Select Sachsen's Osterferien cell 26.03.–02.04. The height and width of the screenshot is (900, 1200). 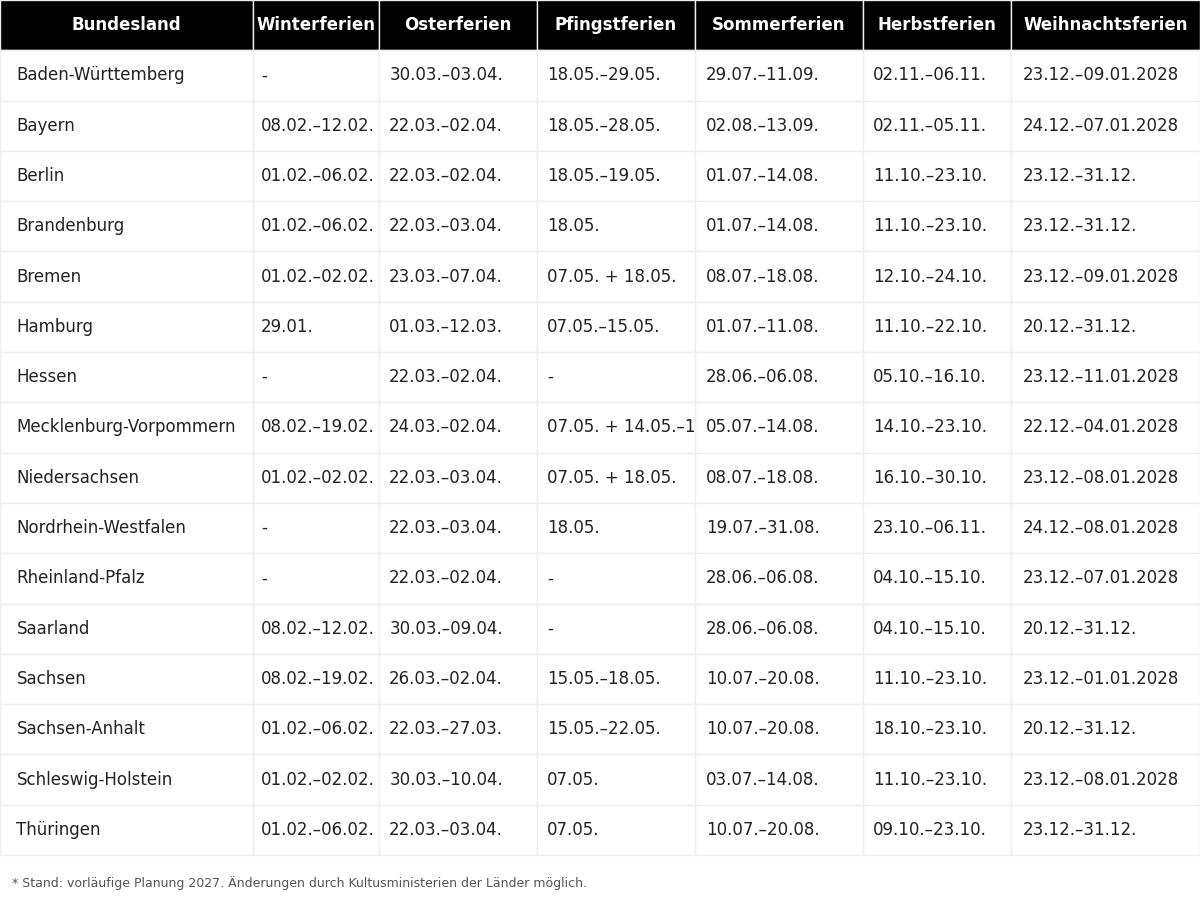click(445, 679)
